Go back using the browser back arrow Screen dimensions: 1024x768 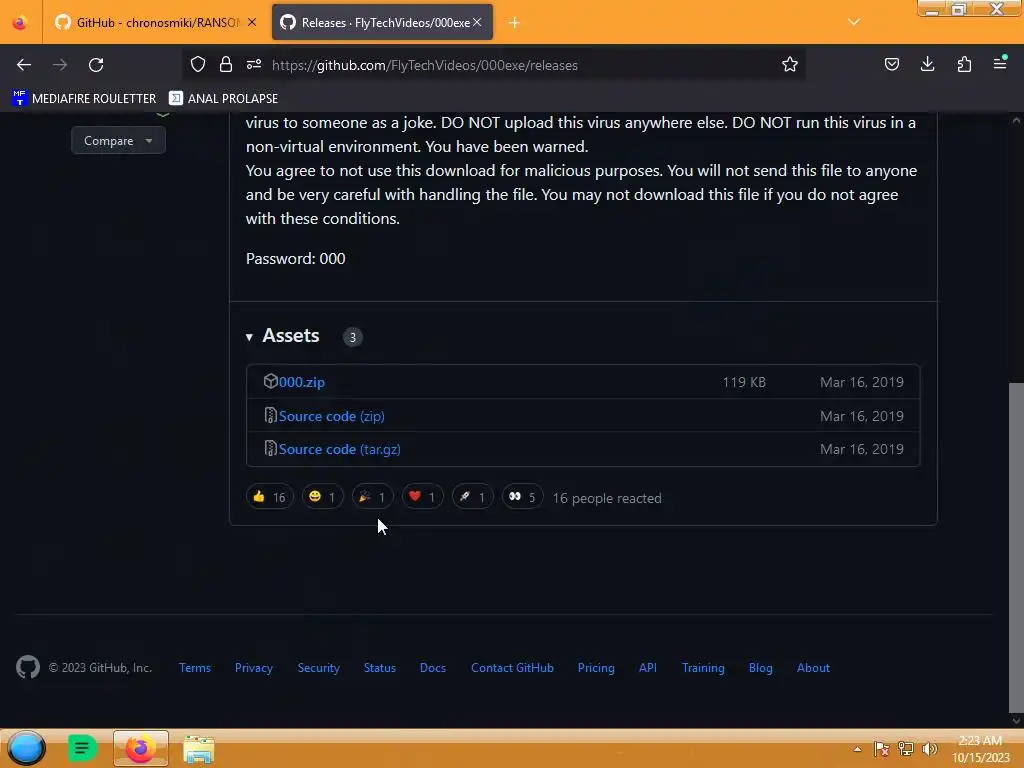click(24, 65)
